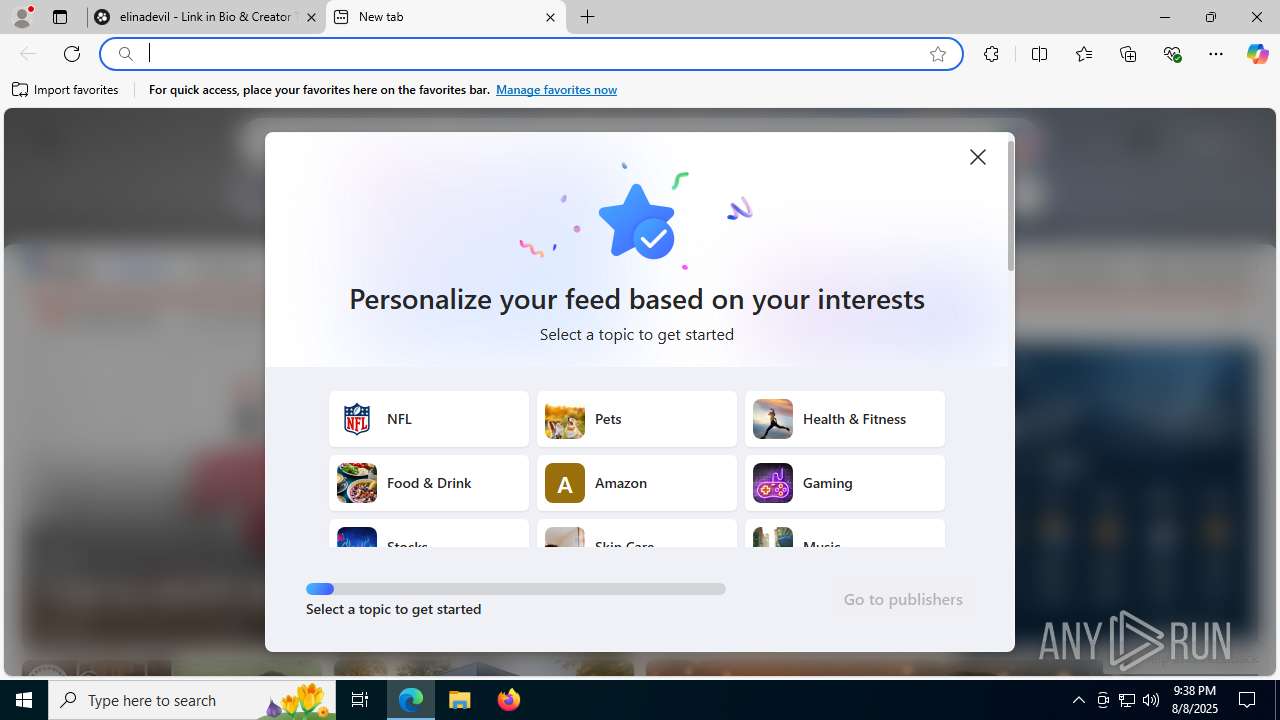
Task: Open the Edge profile icon
Action: (22, 17)
